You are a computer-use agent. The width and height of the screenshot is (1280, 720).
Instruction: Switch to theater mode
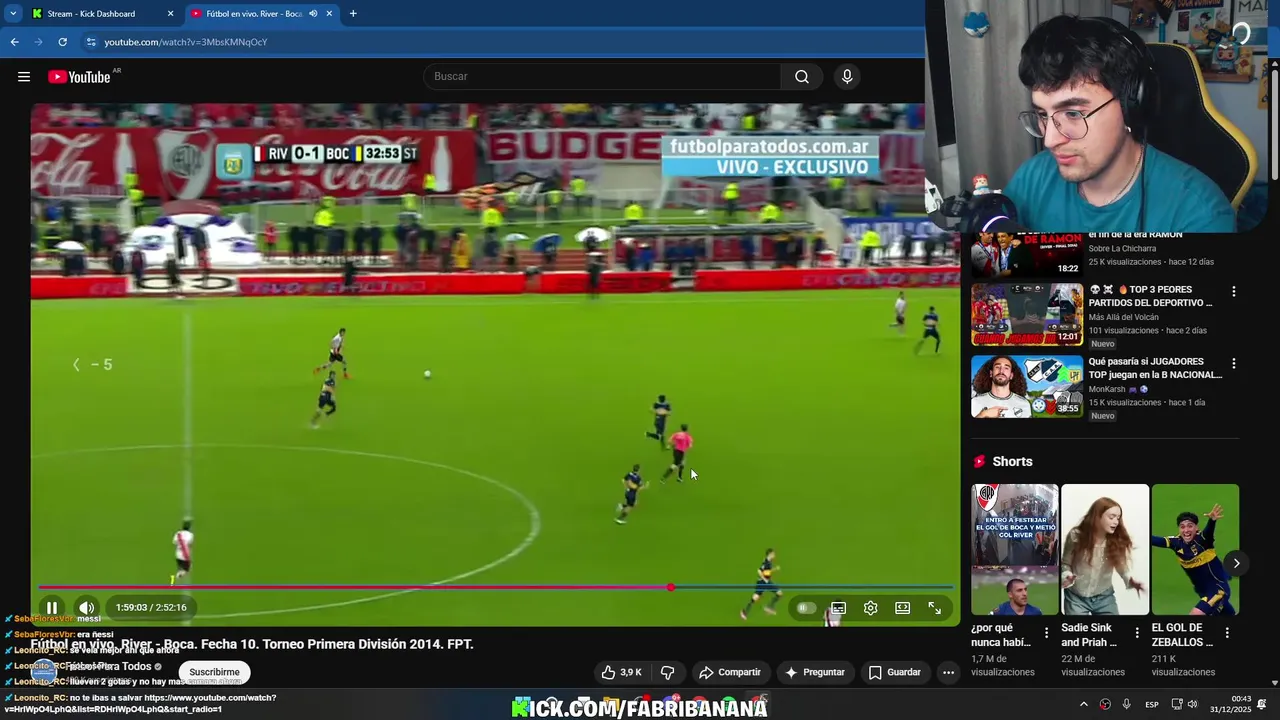[x=902, y=608]
